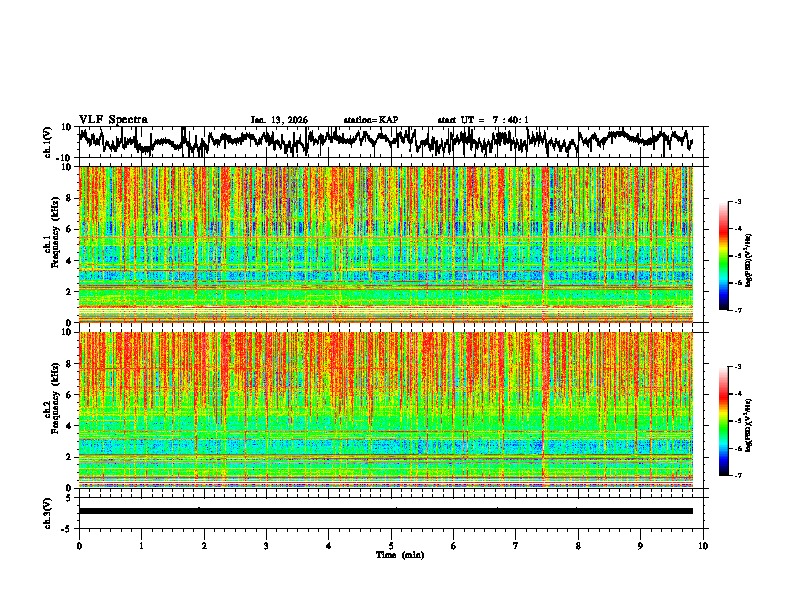
Task: Click the "Time (min)" x-axis label
Action: click(400, 555)
